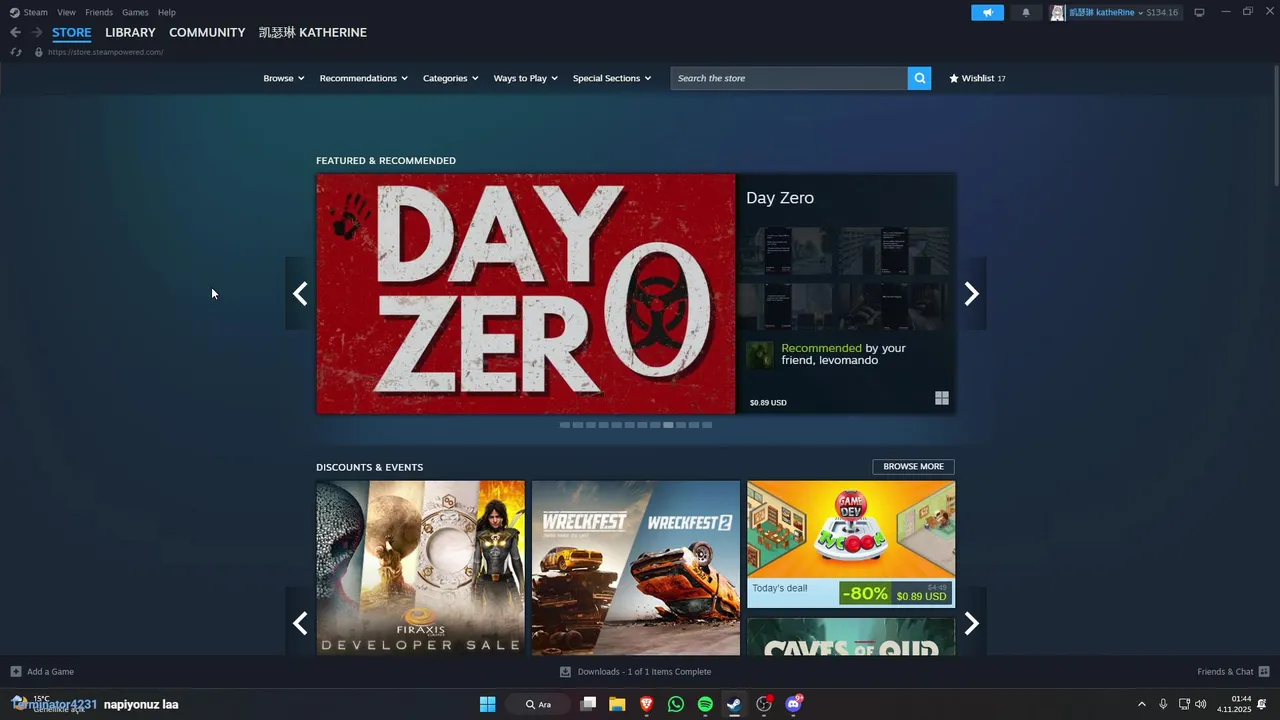Viewport: 1280px width, 720px height.
Task: Expand the Ways to Play dropdown
Action: click(525, 78)
